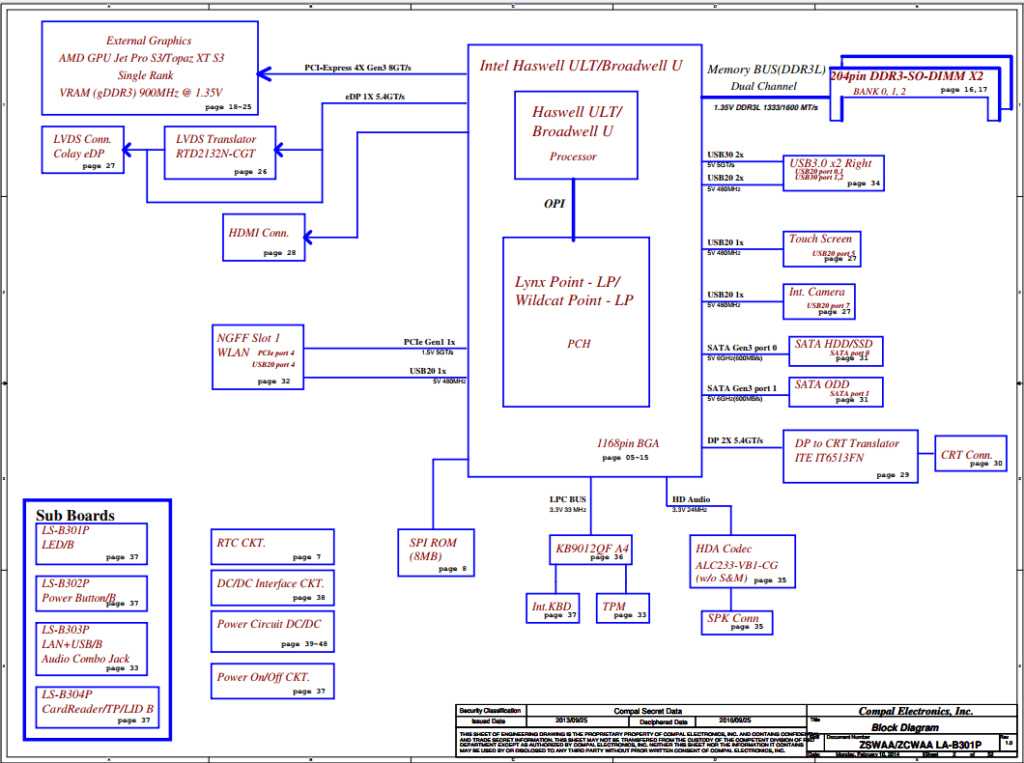
Task: Select the Intel Haswell ULT/Broadwell U title
Action: point(581,65)
